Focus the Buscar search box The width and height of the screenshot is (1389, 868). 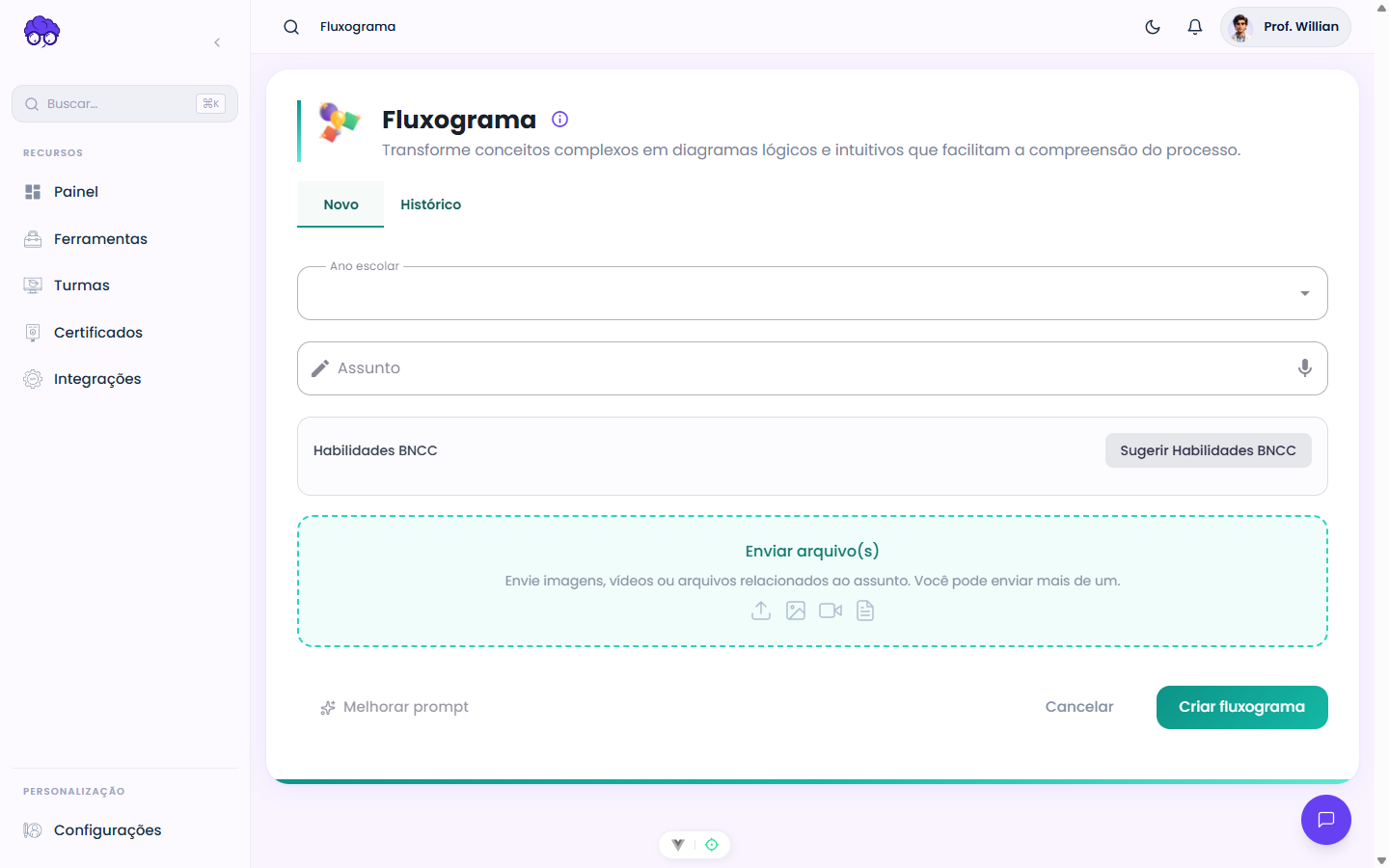coord(125,103)
